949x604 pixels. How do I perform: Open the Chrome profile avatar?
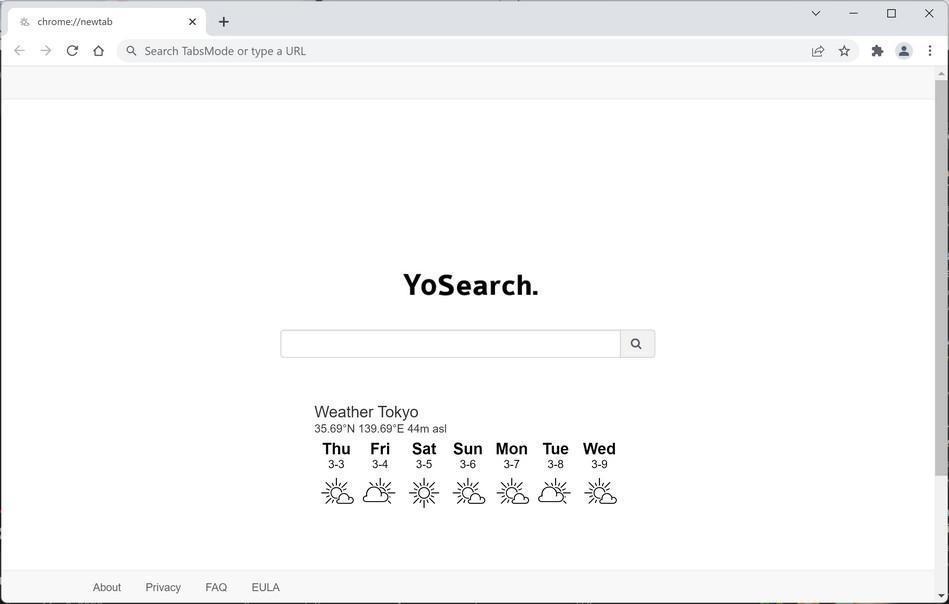(x=903, y=51)
